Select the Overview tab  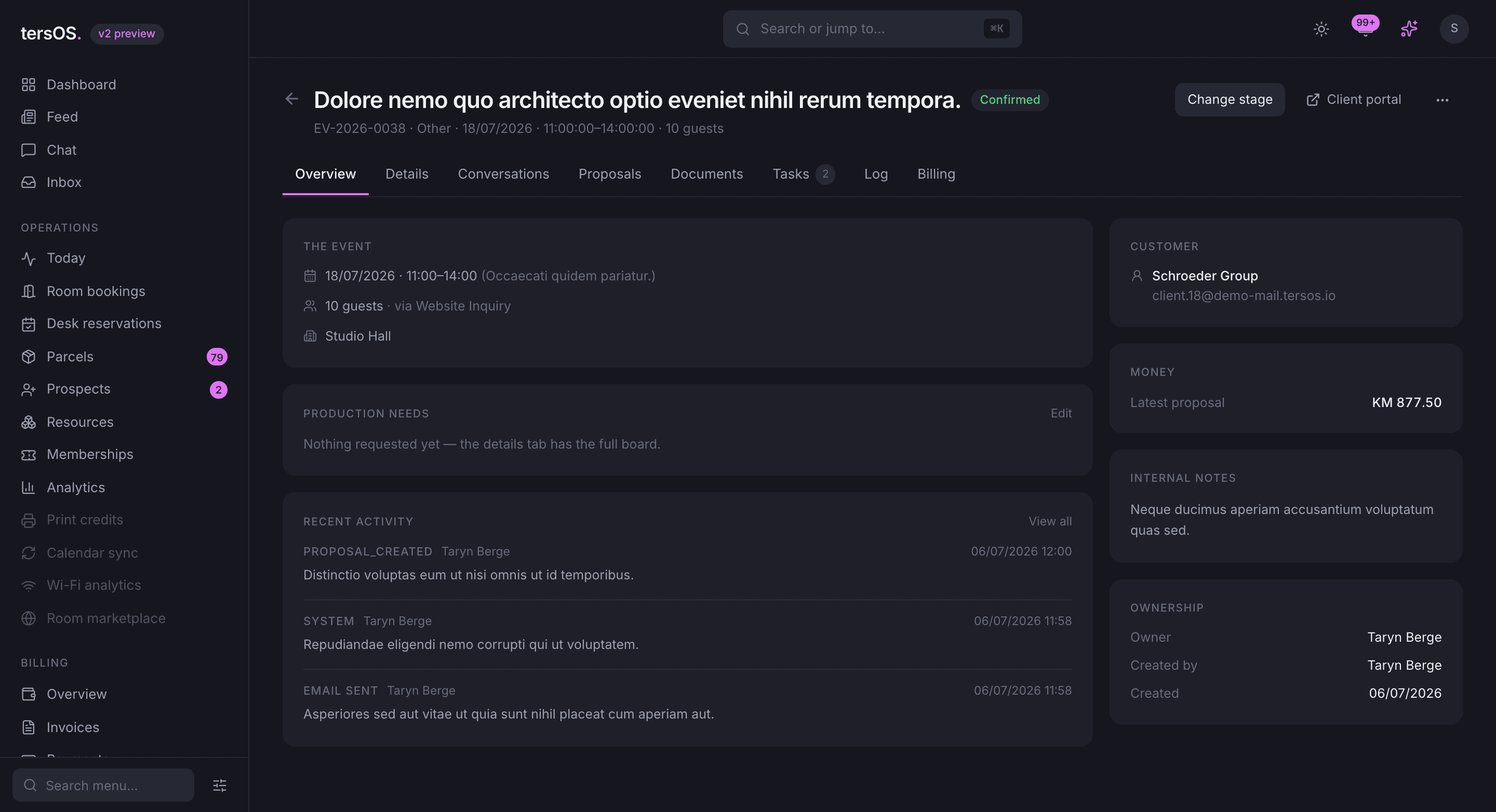[x=325, y=174]
